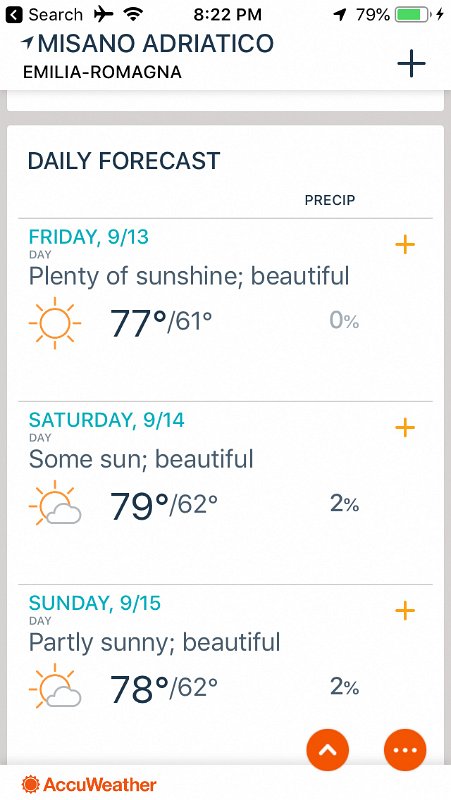Image resolution: width=451 pixels, height=800 pixels.
Task: Tap the SUNDAY, 9/15 heading
Action: 94,603
